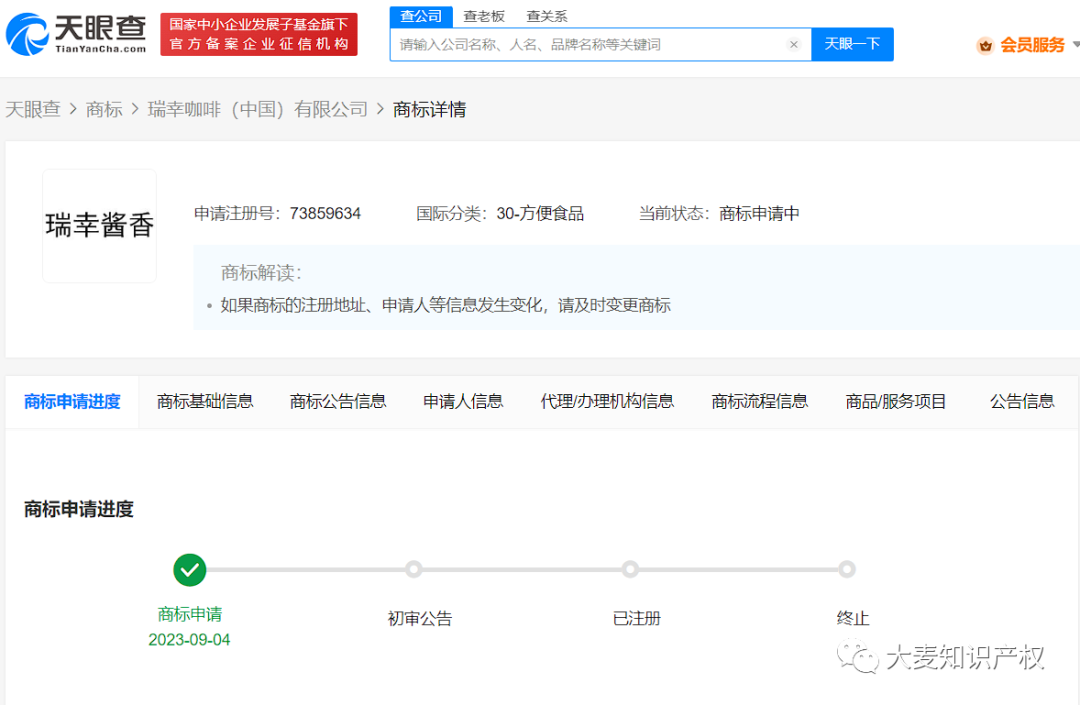Select the 查公司 search option
Viewport: 1080px width, 705px height.
[x=419, y=16]
